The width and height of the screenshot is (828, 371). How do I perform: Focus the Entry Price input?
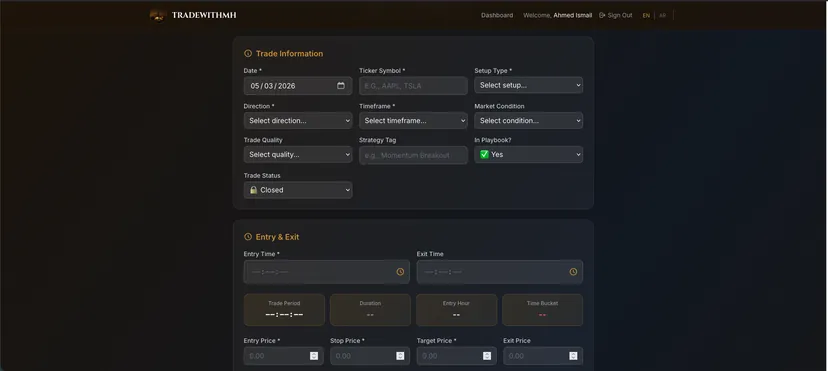click(284, 356)
